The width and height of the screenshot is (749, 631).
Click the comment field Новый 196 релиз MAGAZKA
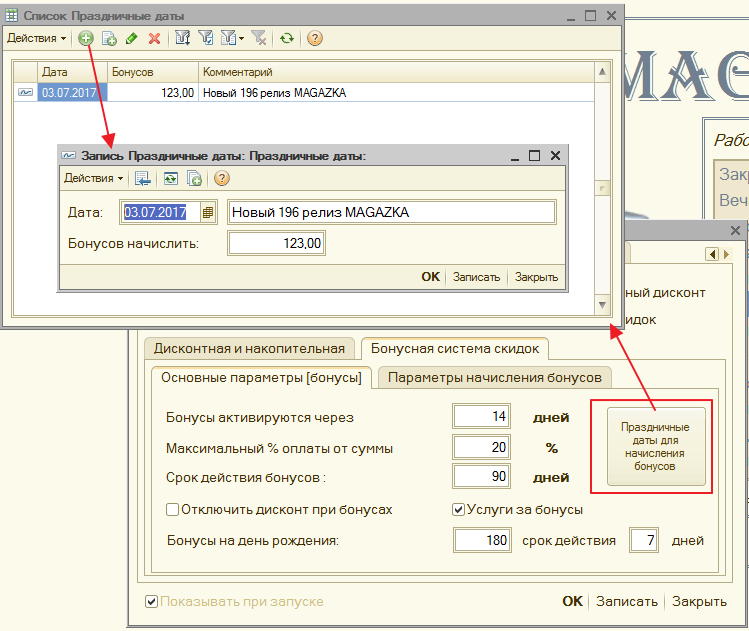click(392, 212)
